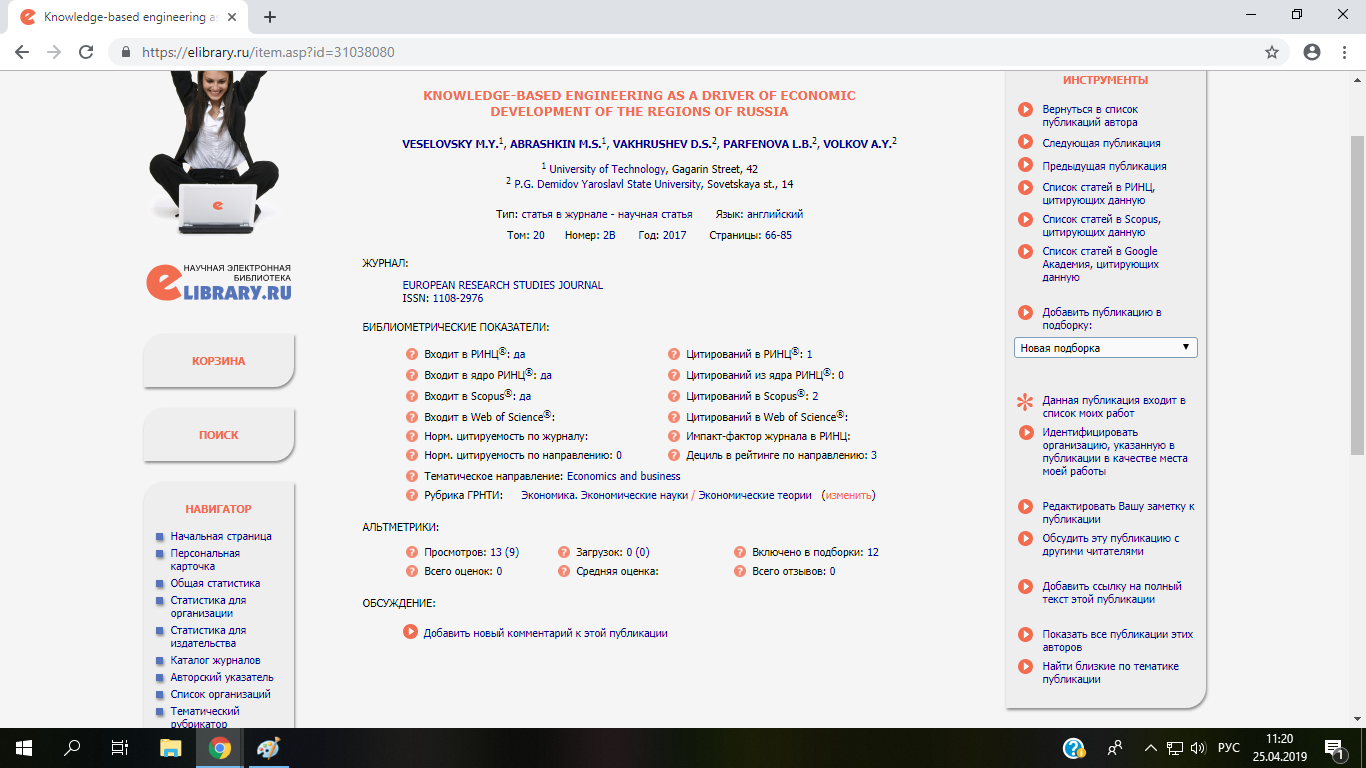The width and height of the screenshot is (1366, 768).
Task: Click arrow icon beside 'Список статей в РИНЦ'
Action: 1025,187
